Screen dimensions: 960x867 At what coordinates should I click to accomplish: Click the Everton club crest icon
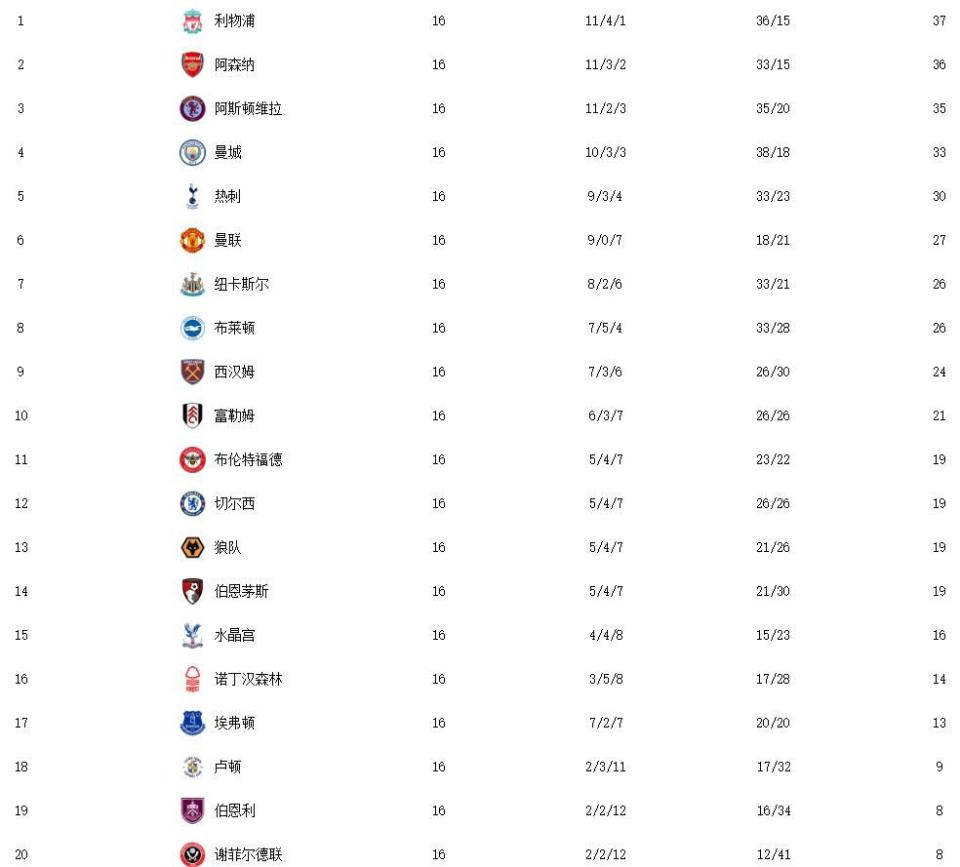[192, 723]
